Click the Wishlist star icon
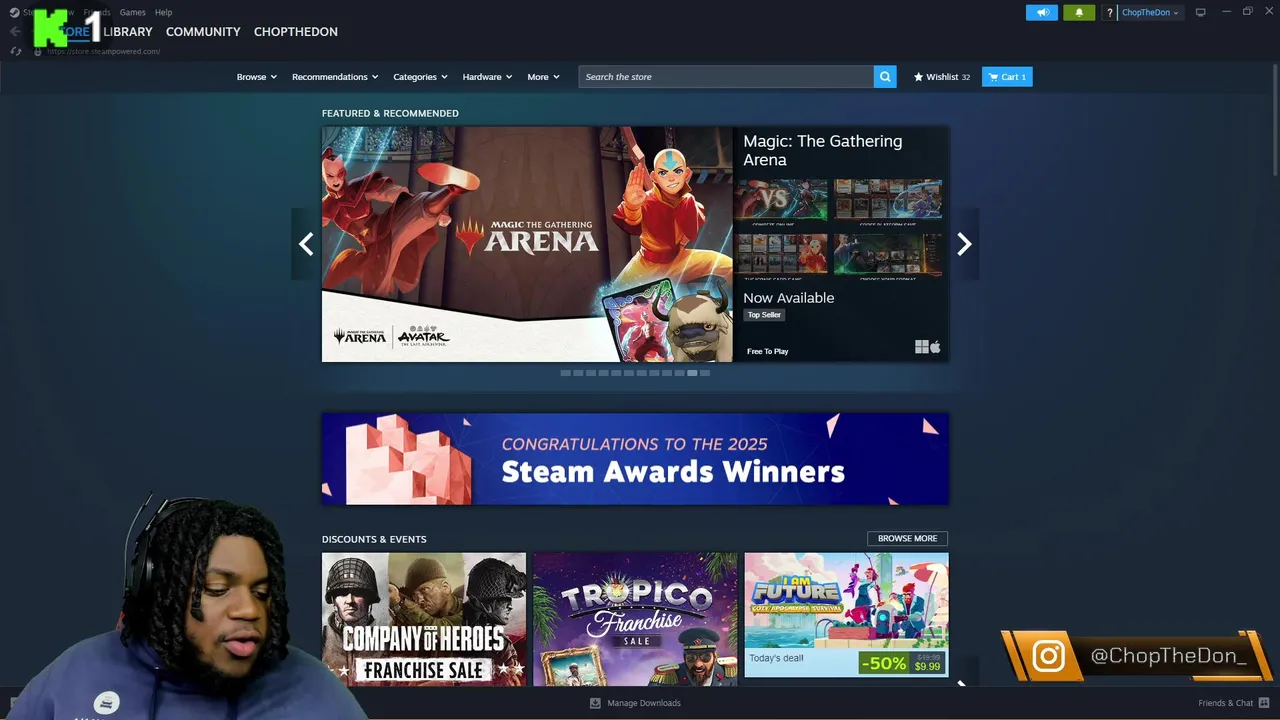This screenshot has height=720, width=1280. coord(918,77)
